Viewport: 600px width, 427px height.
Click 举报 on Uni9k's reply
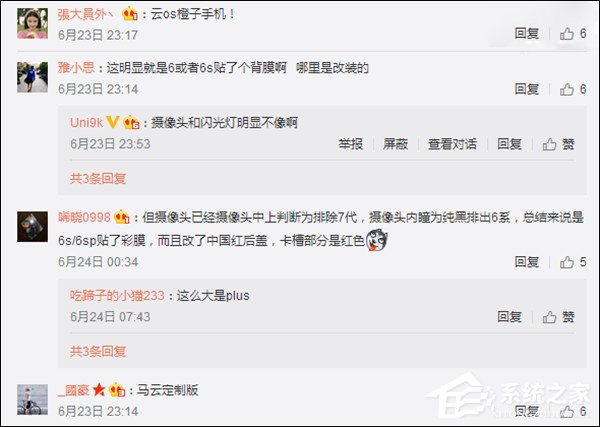(351, 144)
